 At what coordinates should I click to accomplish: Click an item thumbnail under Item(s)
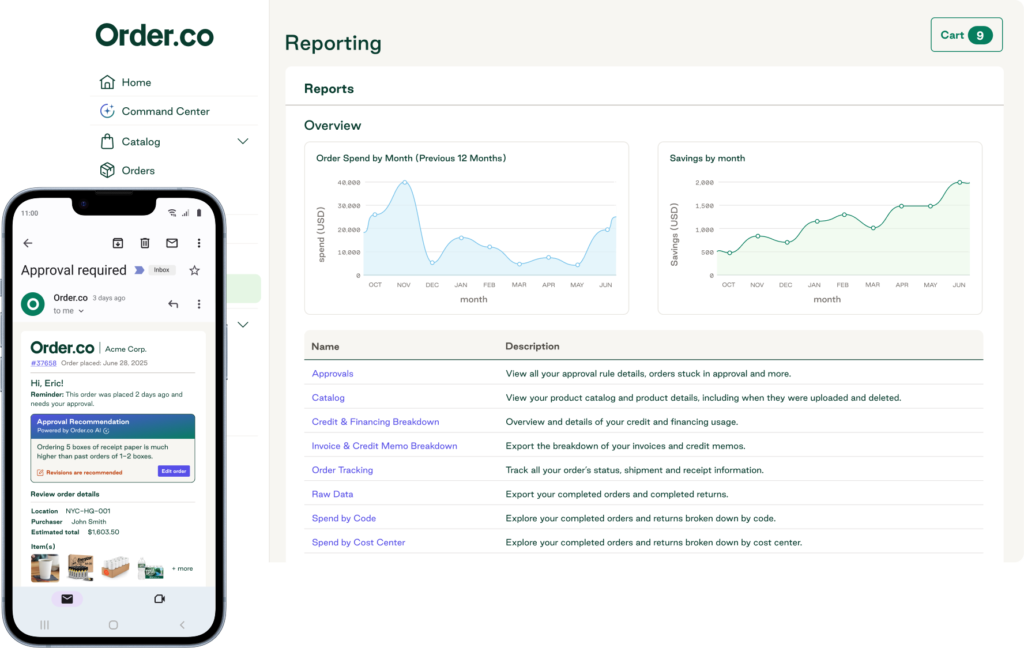click(45, 567)
